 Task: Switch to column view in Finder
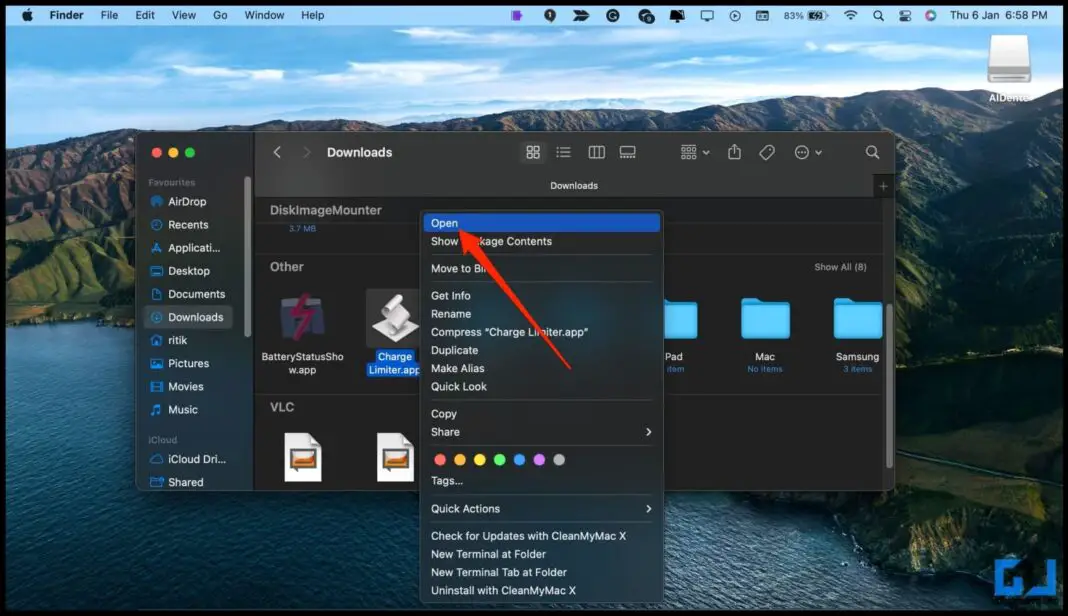click(x=596, y=152)
